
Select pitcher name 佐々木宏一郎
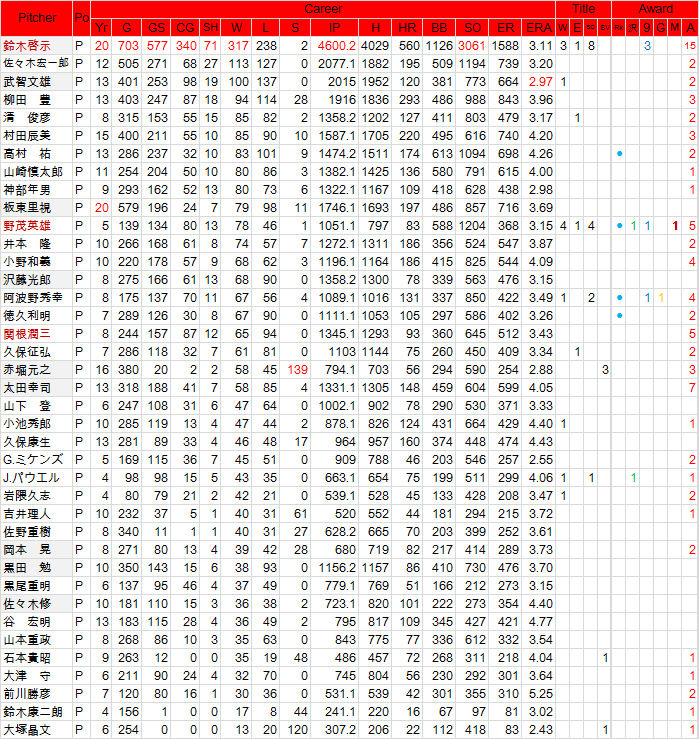[x=36, y=64]
